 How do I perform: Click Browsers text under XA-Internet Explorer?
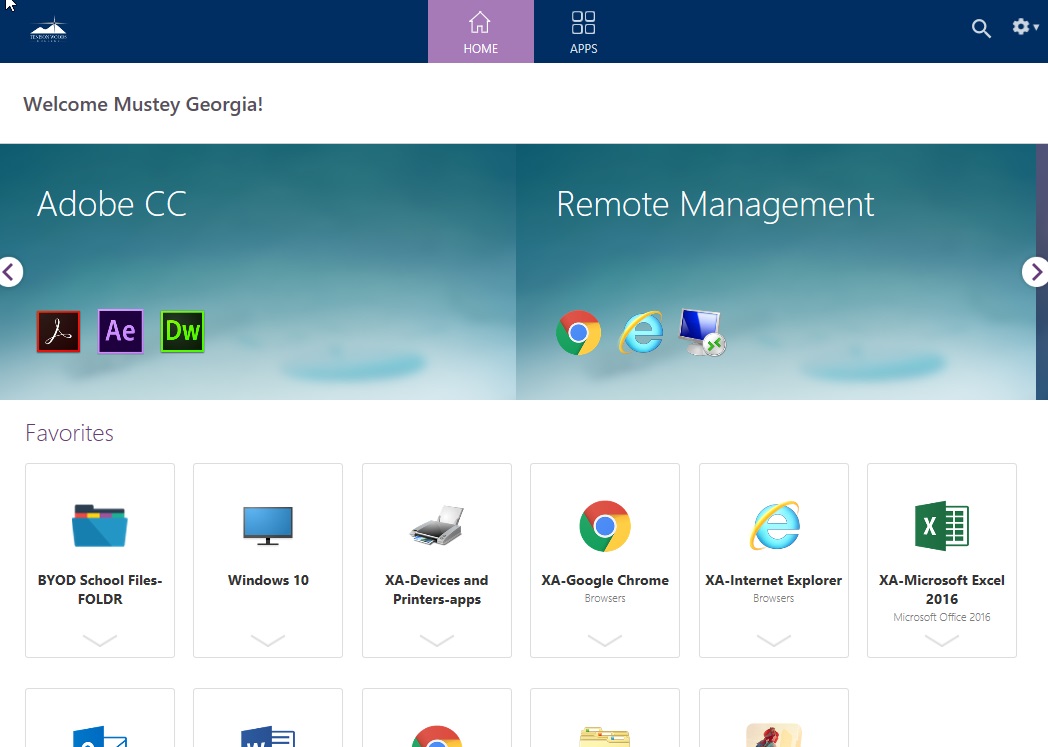774,599
